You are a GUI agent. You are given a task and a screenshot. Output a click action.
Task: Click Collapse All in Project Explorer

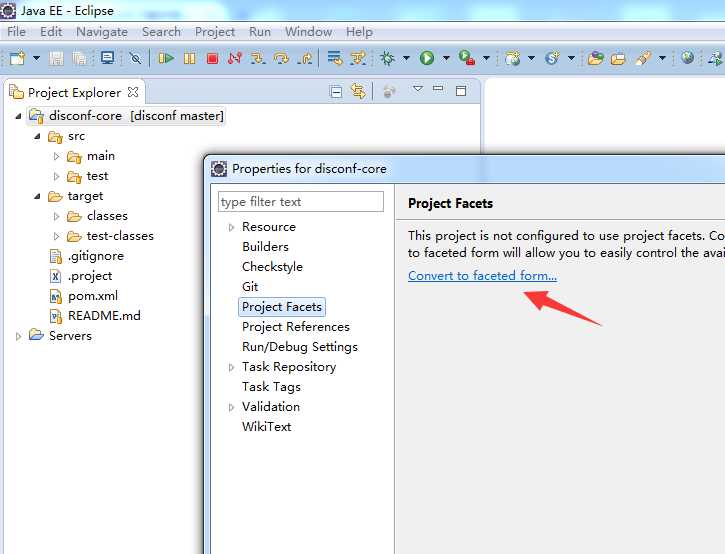[336, 92]
